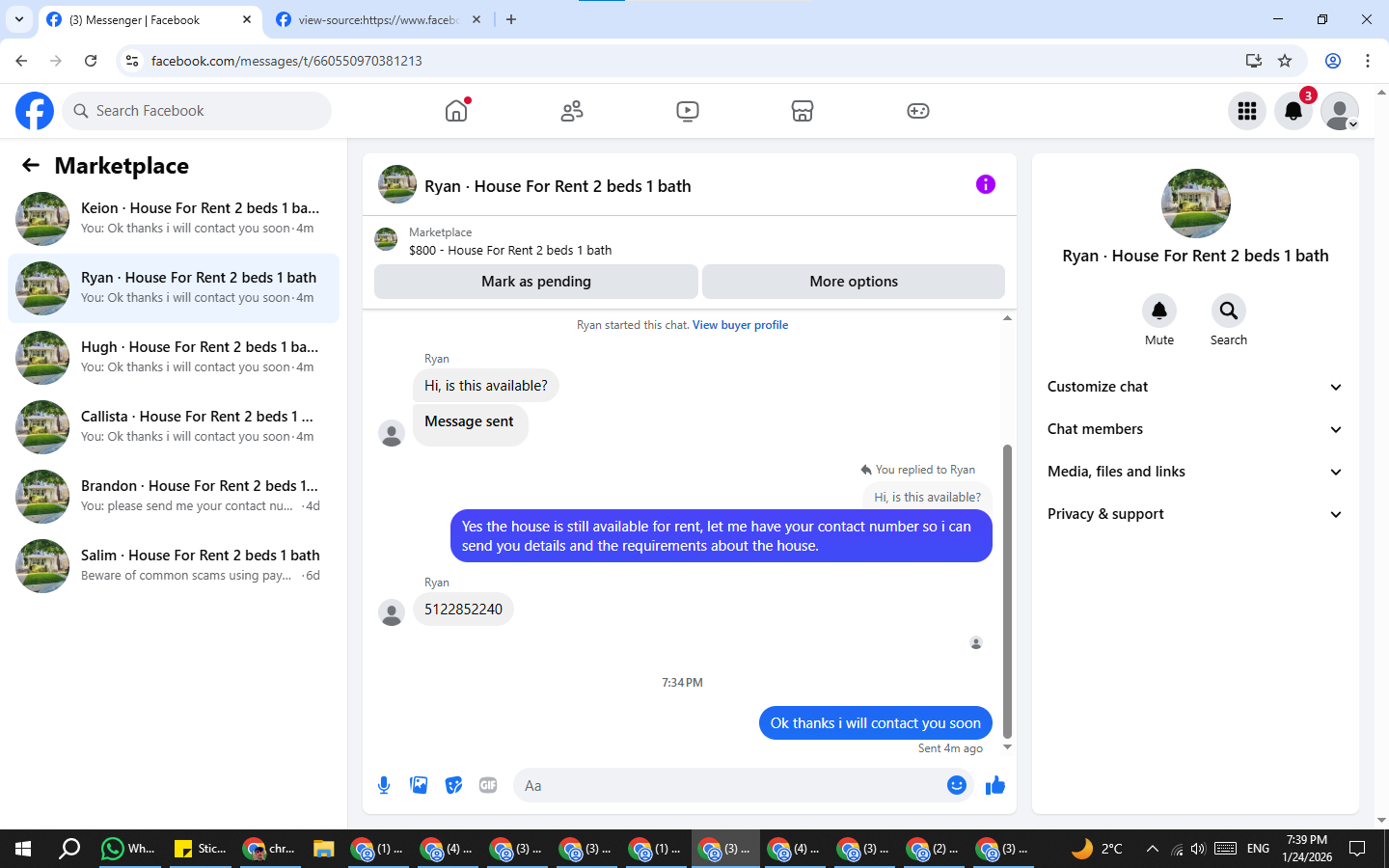This screenshot has height=868, width=1389.
Task: Open Hugh House For Rent conversation
Action: tap(174, 357)
